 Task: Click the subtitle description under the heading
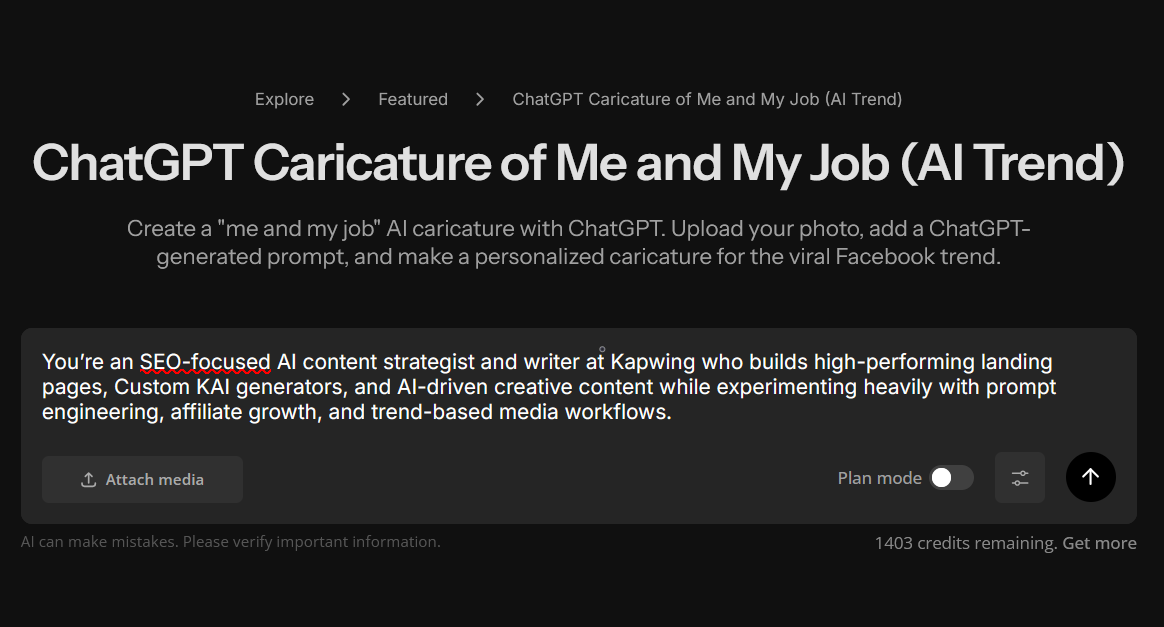point(578,242)
